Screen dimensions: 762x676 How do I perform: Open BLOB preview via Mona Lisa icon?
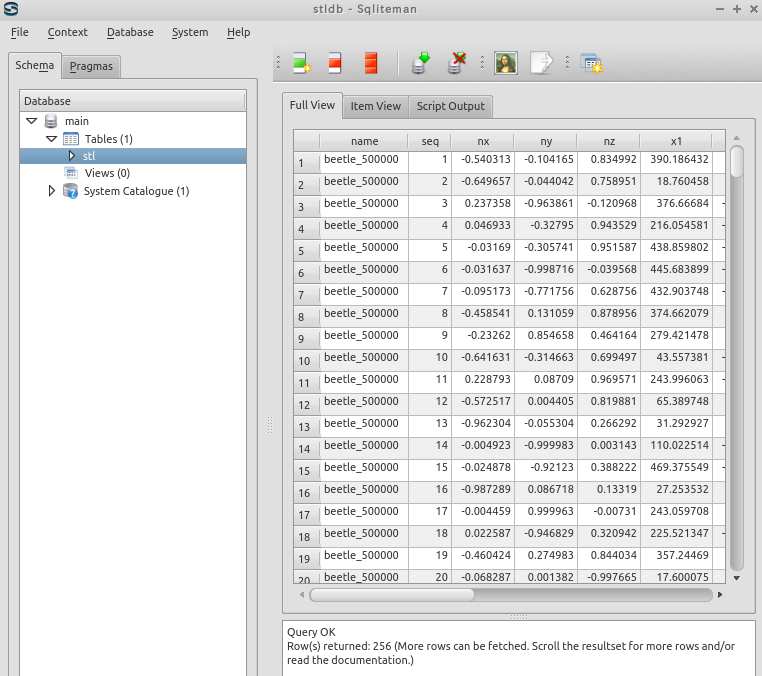[505, 64]
